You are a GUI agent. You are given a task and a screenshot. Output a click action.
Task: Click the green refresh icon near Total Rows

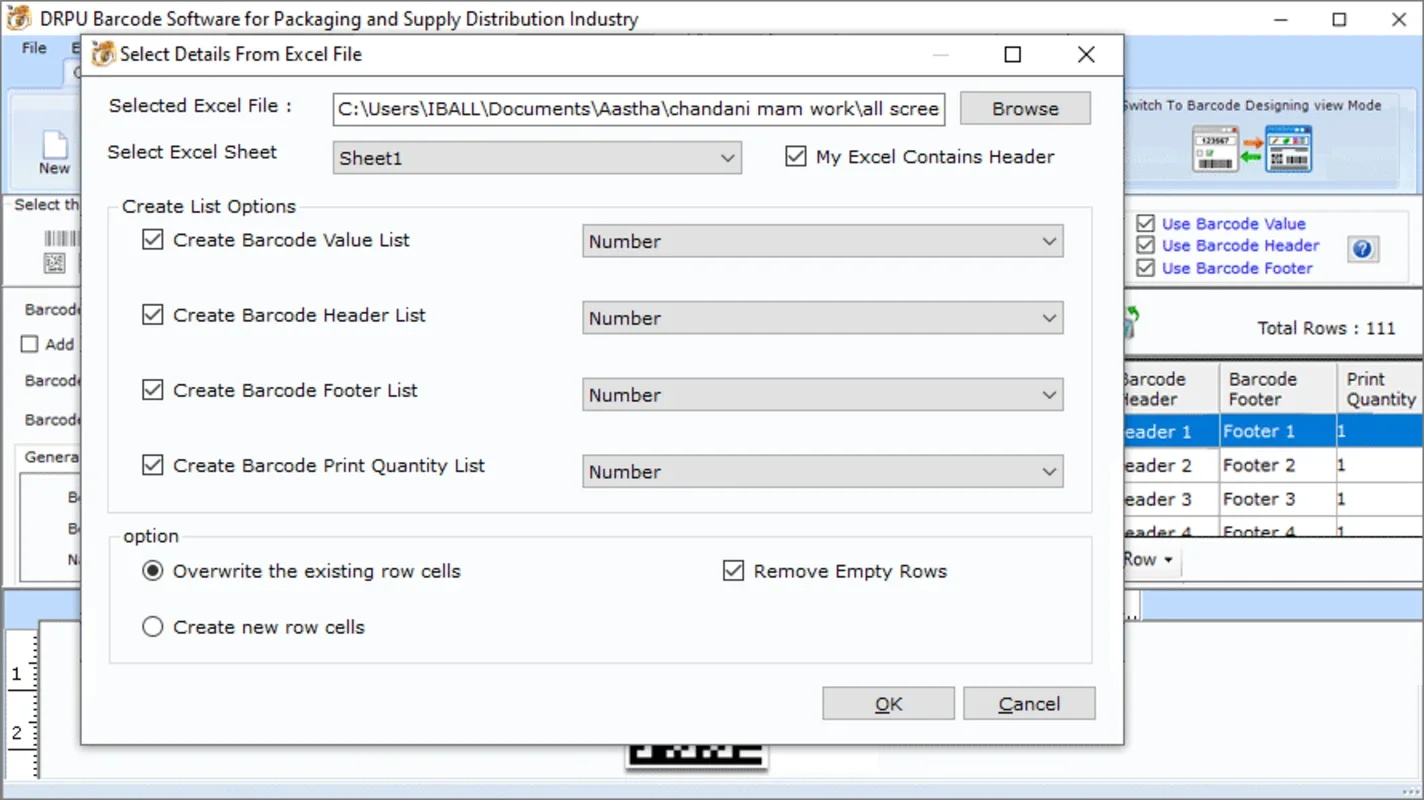pyautogui.click(x=1132, y=322)
